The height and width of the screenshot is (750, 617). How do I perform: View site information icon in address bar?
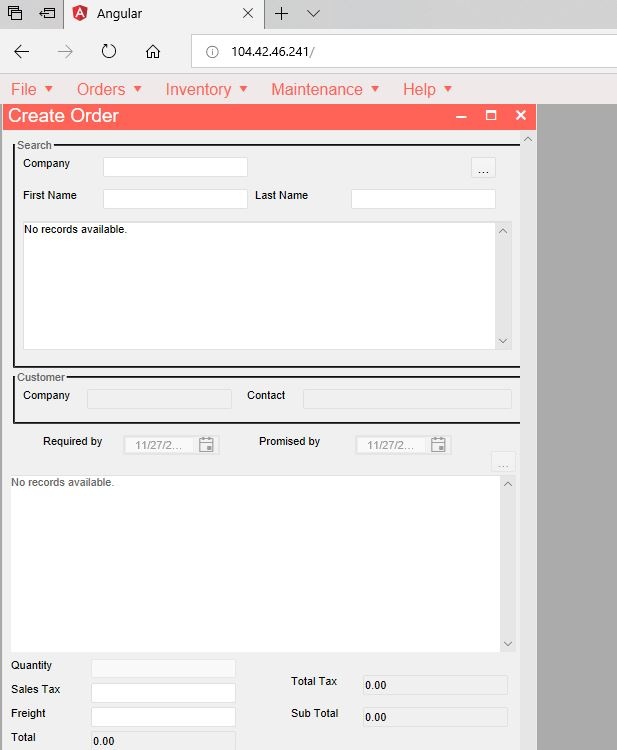(212, 52)
